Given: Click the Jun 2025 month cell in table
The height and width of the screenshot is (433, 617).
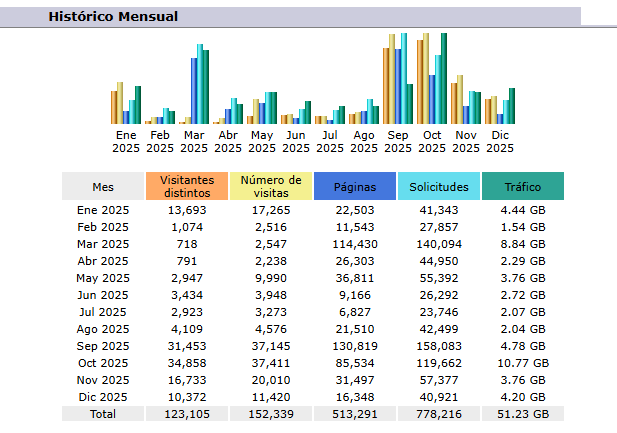Looking at the screenshot, I should click(103, 295).
